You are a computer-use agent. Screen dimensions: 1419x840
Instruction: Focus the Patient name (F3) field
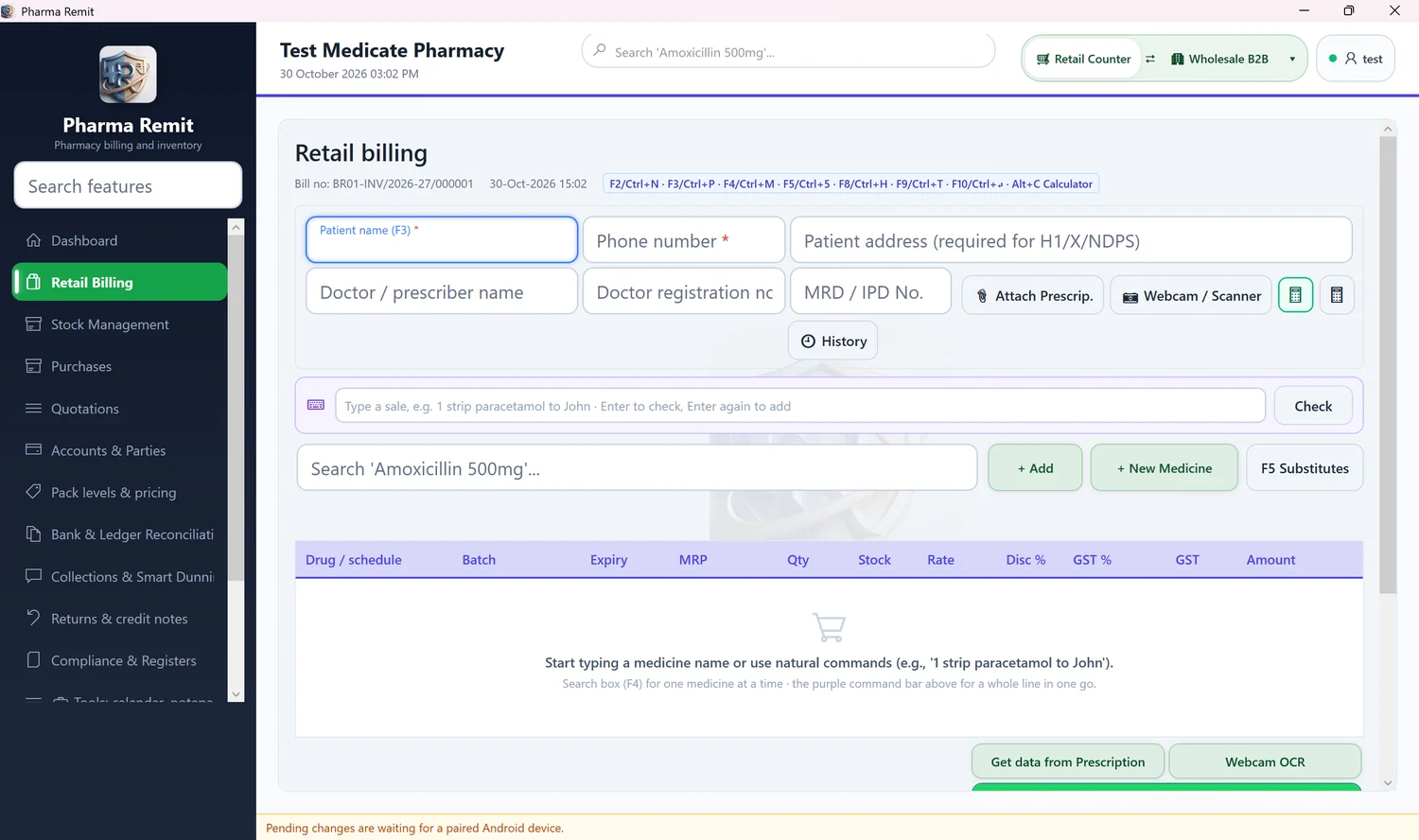pyautogui.click(x=442, y=239)
